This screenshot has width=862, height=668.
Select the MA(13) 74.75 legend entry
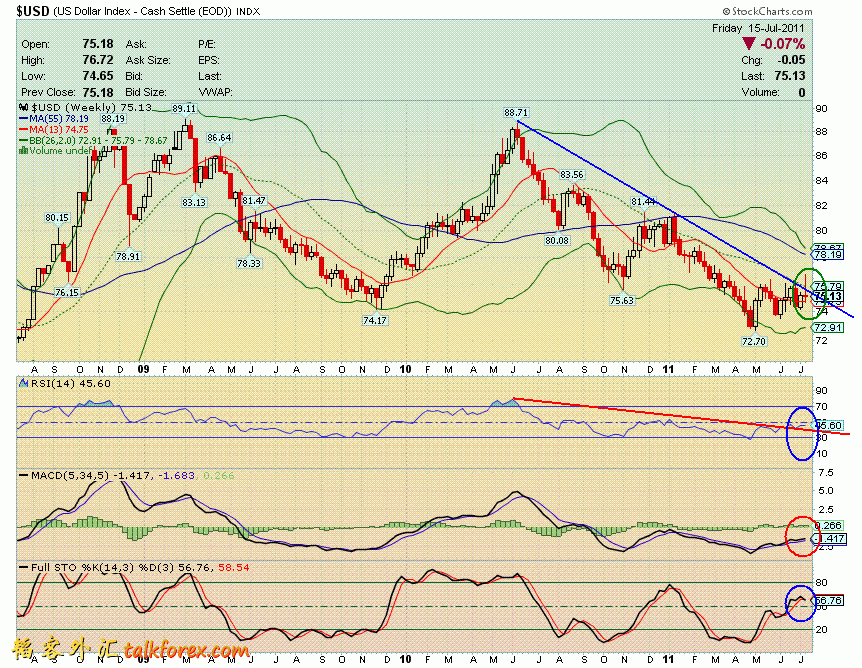[x=62, y=129]
